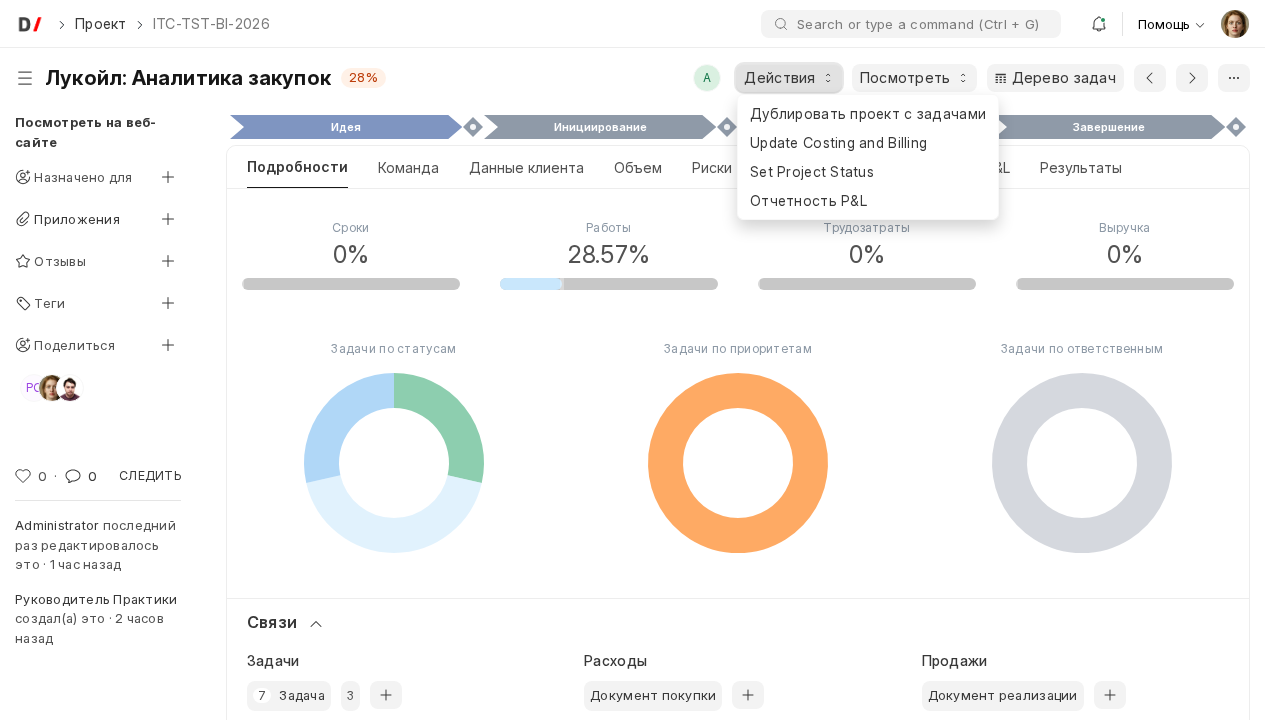Switch to the Объем tab
Viewport: 1280px width, 720px height.
click(x=638, y=168)
